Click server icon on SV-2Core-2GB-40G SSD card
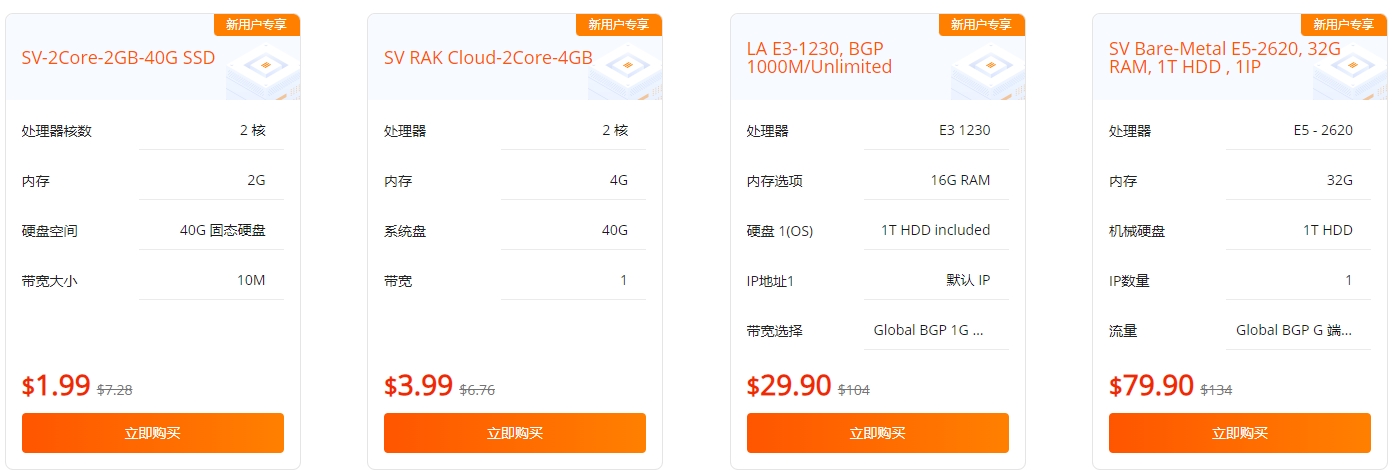 [264, 68]
